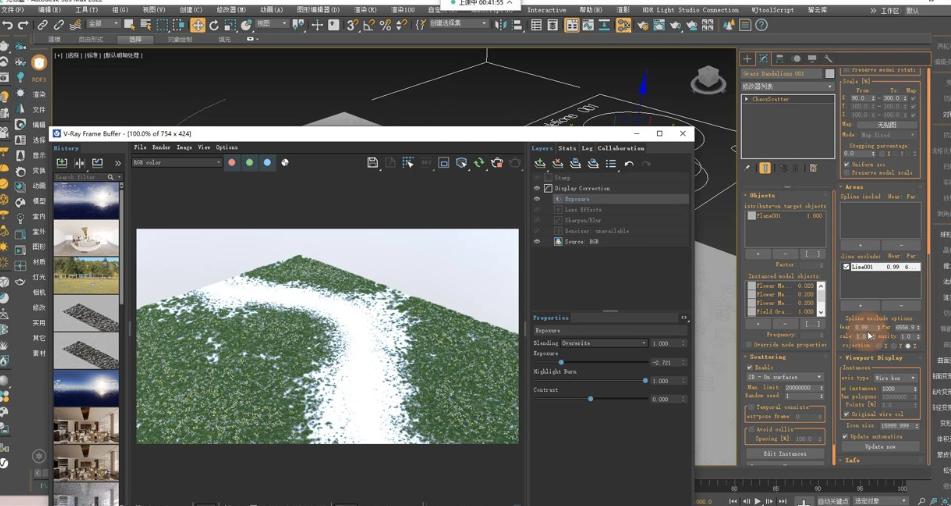This screenshot has height=506, width=951.
Task: Click the mono/alpha channel icon in frame buffer
Action: 285,163
